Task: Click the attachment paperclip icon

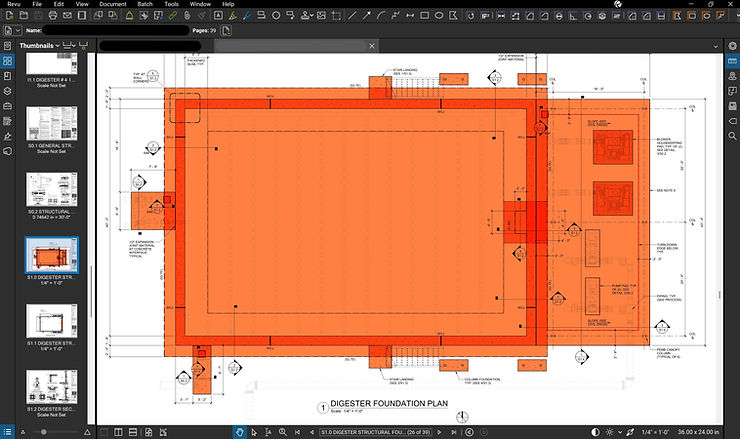Action: click(x=187, y=16)
